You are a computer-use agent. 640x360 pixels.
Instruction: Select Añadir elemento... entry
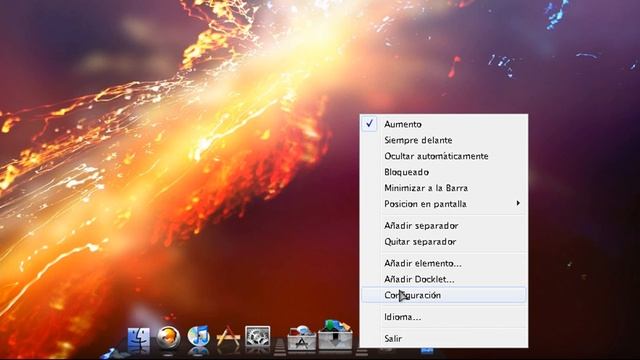pyautogui.click(x=444, y=263)
